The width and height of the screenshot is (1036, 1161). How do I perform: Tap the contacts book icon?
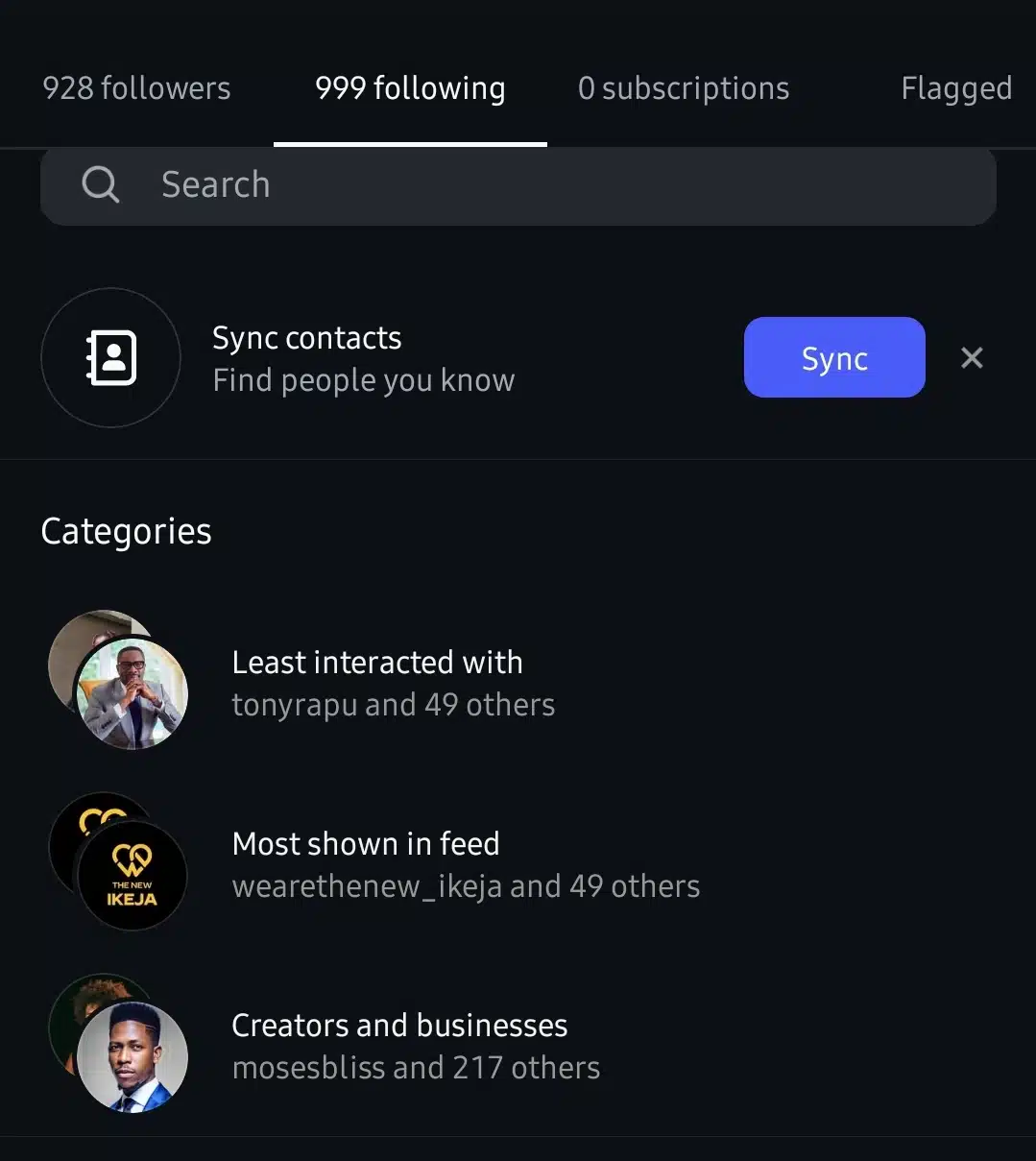pos(111,357)
